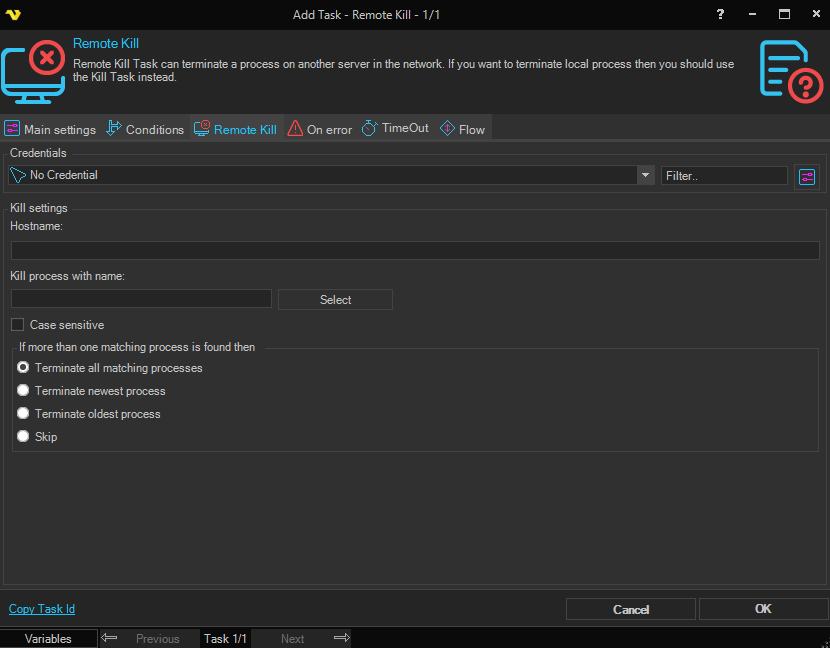Open the Variables panel button
The height and width of the screenshot is (648, 830).
[48, 638]
